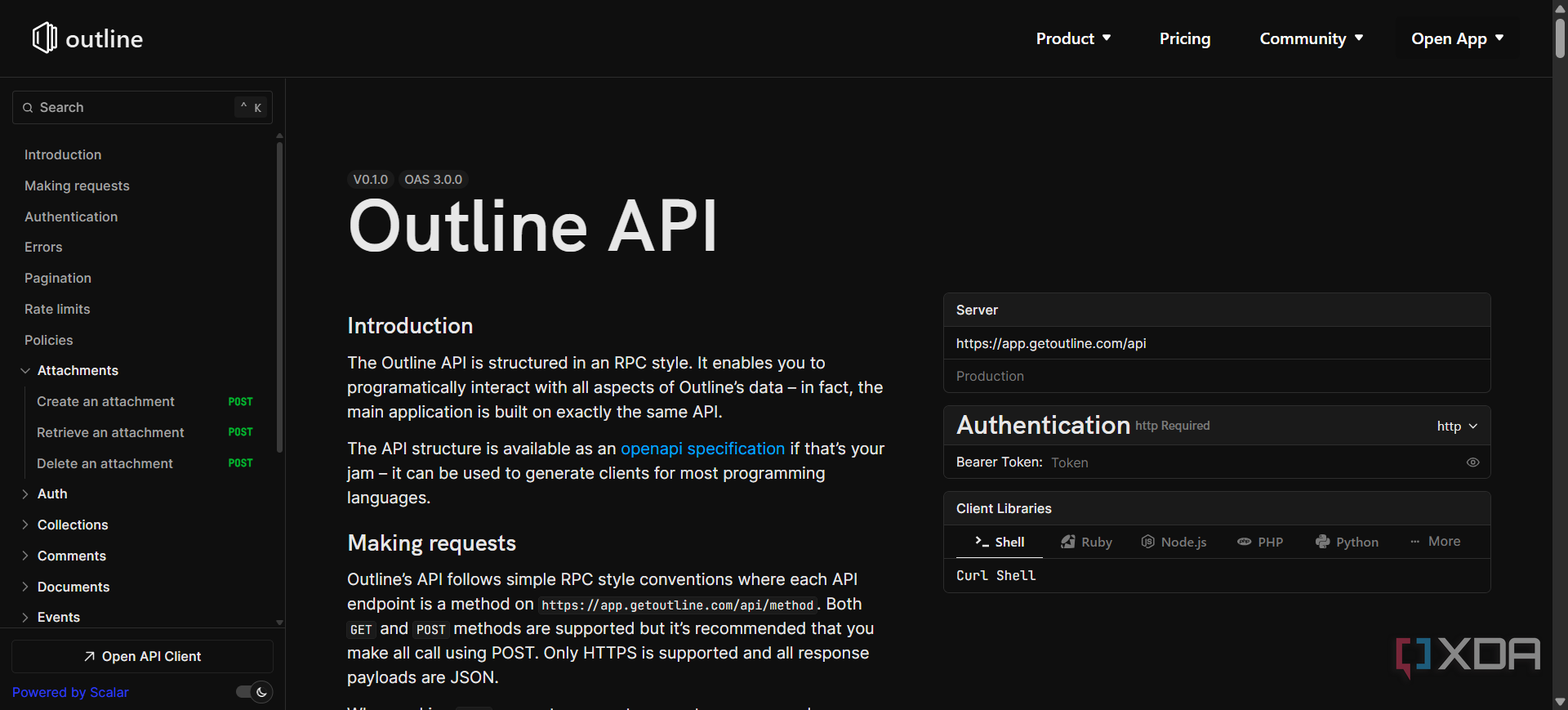Open Create an attachment endpoint
Screen dimensions: 1568x710
pyautogui.click(x=147, y=402)
